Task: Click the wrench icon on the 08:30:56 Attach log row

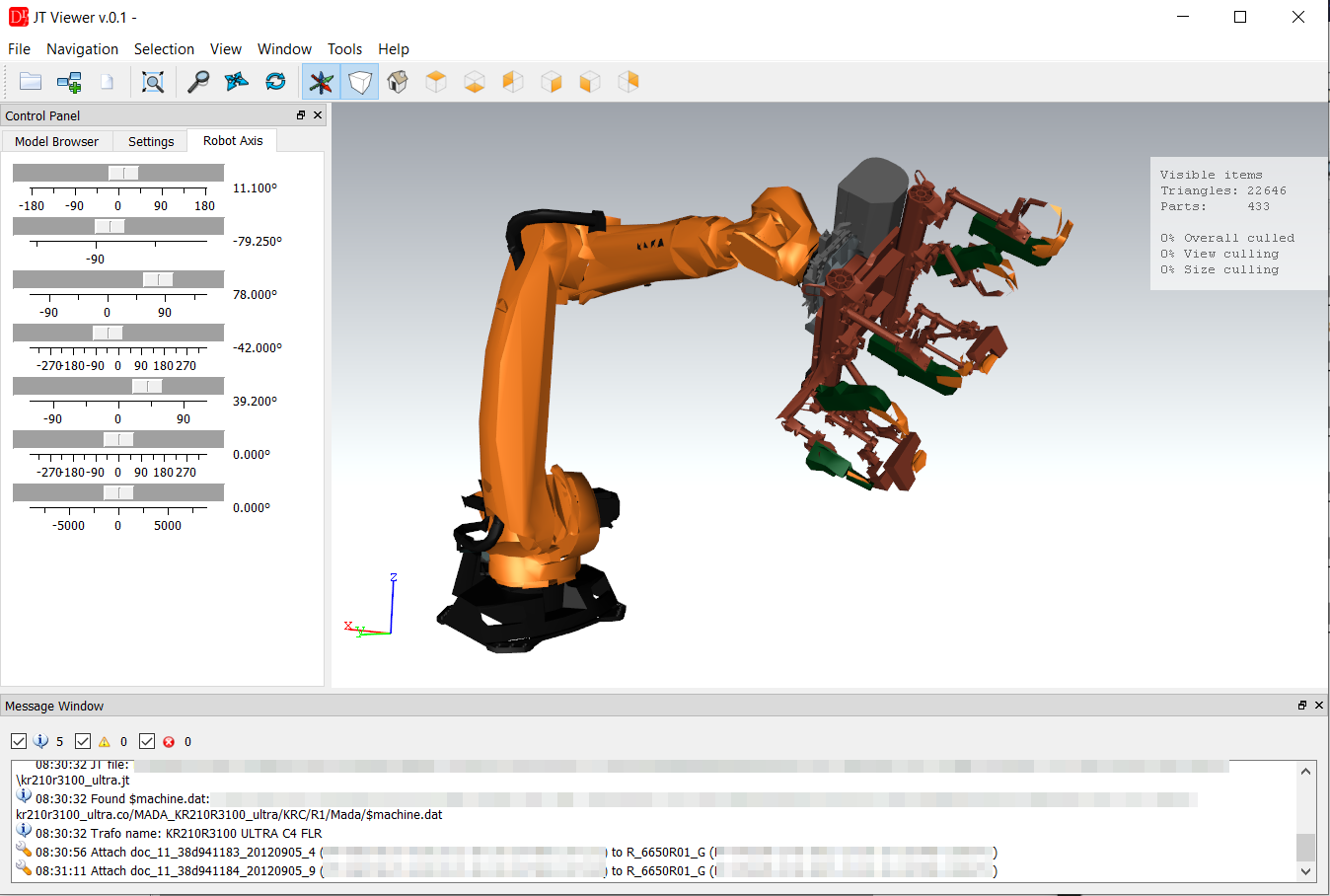Action: (24, 851)
